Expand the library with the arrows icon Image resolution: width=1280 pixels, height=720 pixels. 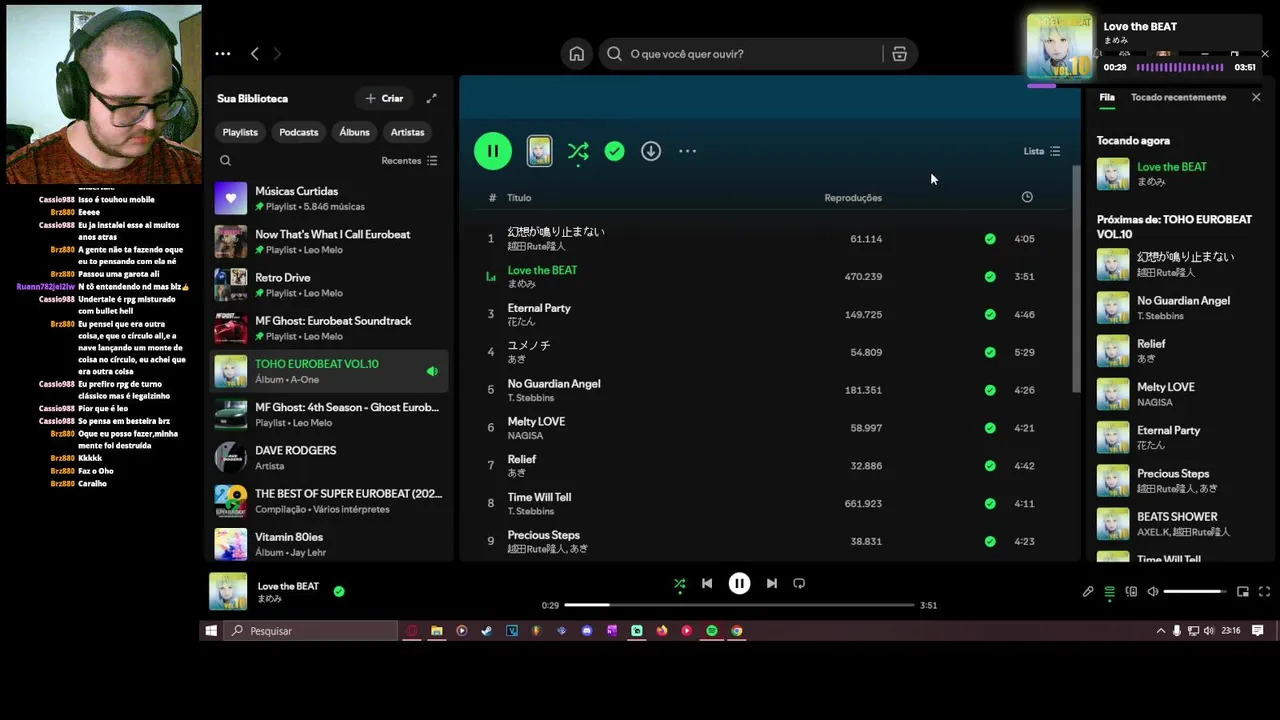[x=431, y=98]
